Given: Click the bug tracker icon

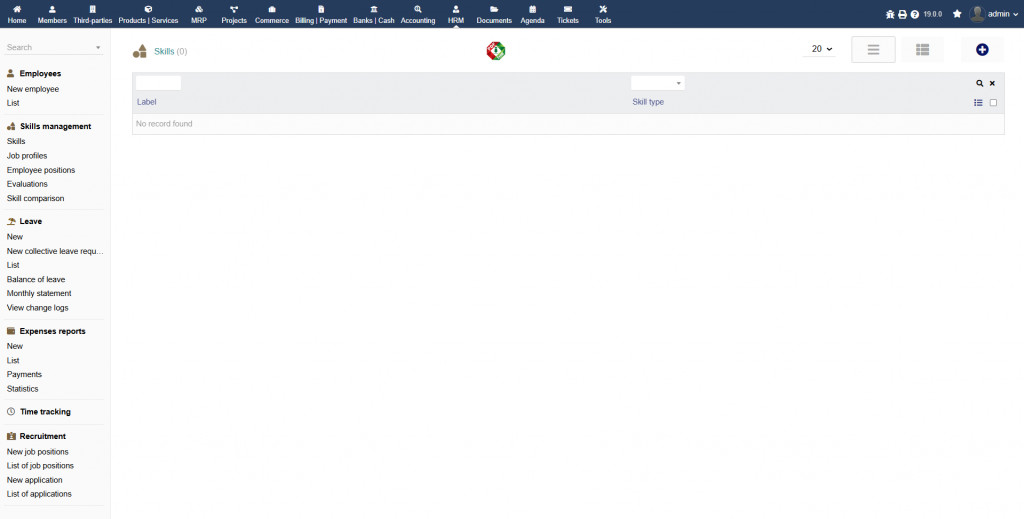Looking at the screenshot, I should [x=889, y=14].
